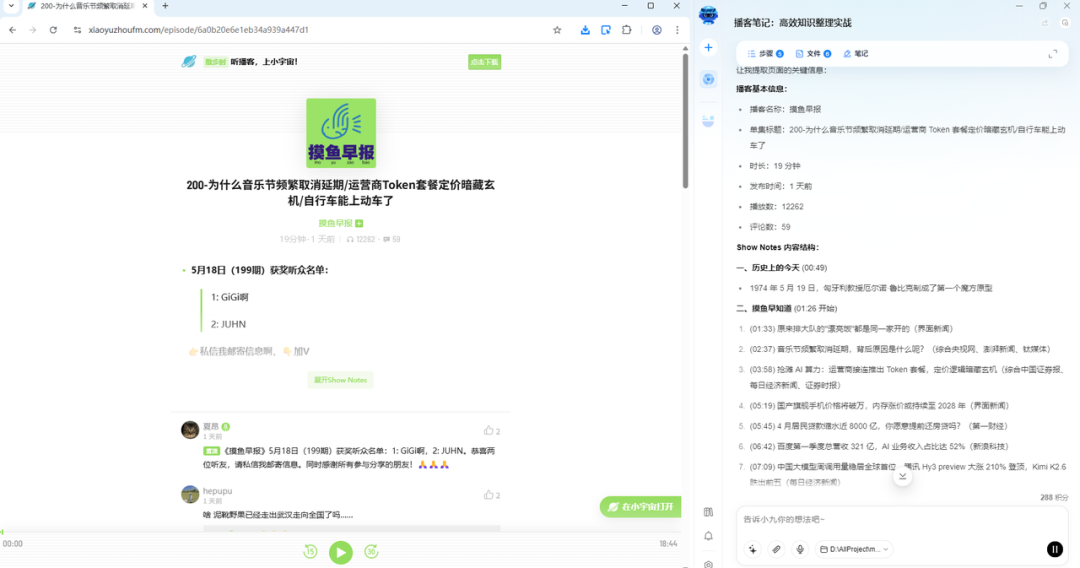The image size is (1080, 568).
Task: Open notifications bell in assistant sidebar
Action: click(708, 536)
